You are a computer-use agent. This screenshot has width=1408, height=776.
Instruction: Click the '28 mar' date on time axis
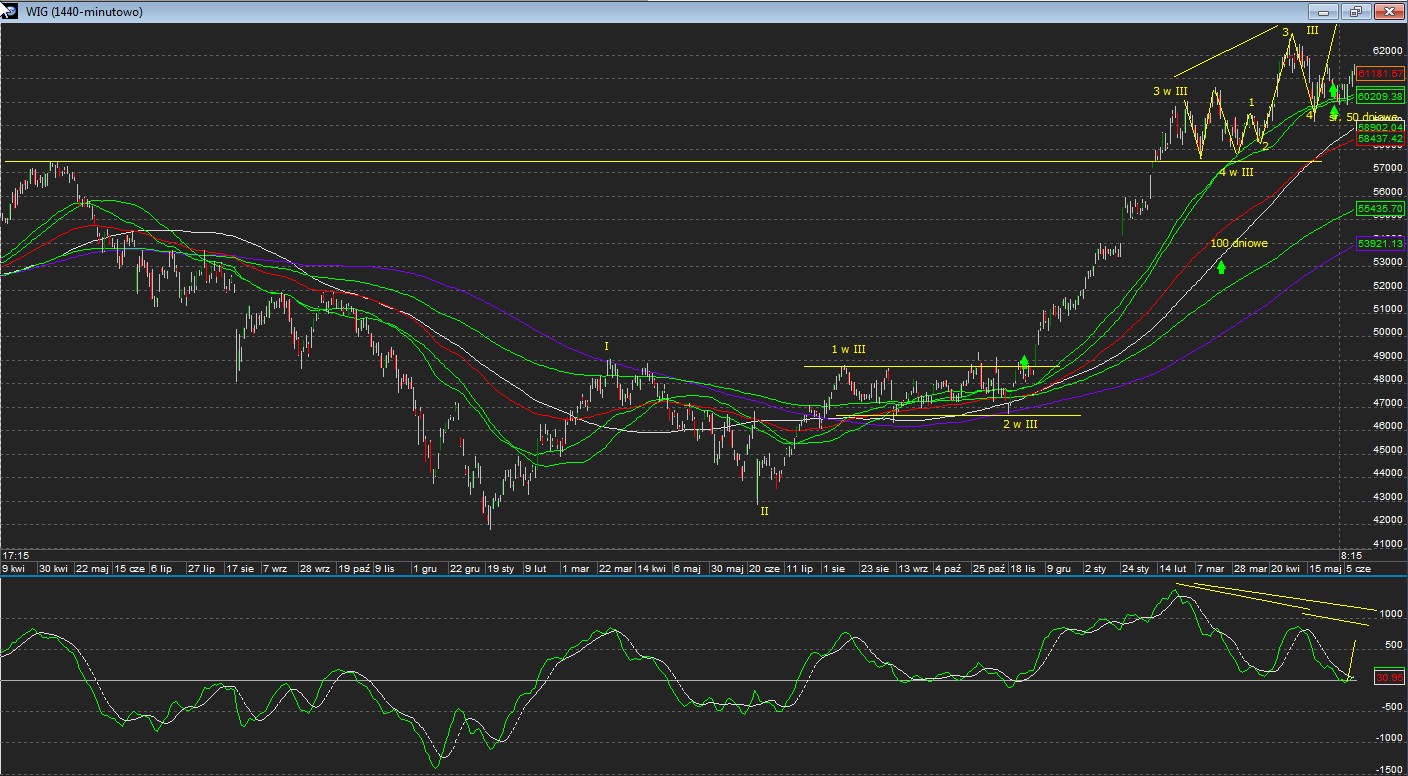click(1249, 568)
